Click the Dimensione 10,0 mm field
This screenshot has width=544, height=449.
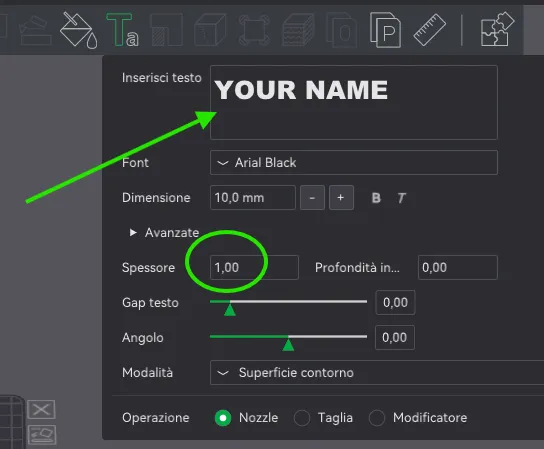pyautogui.click(x=253, y=197)
